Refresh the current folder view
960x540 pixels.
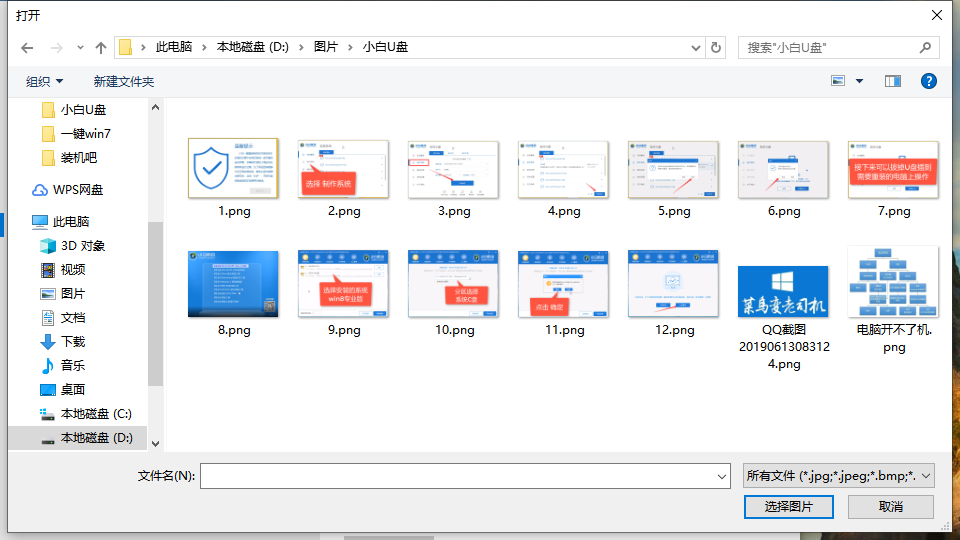[715, 47]
